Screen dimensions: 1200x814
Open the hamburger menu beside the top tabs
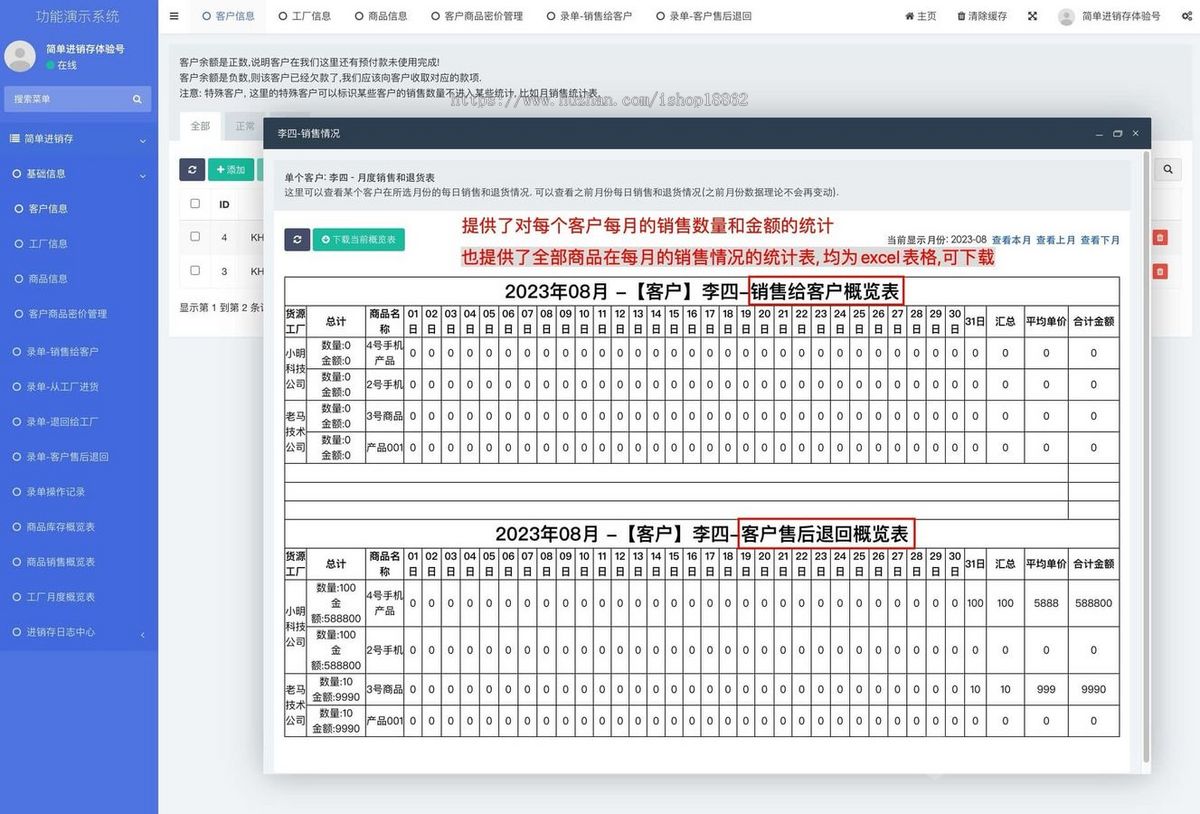click(173, 16)
